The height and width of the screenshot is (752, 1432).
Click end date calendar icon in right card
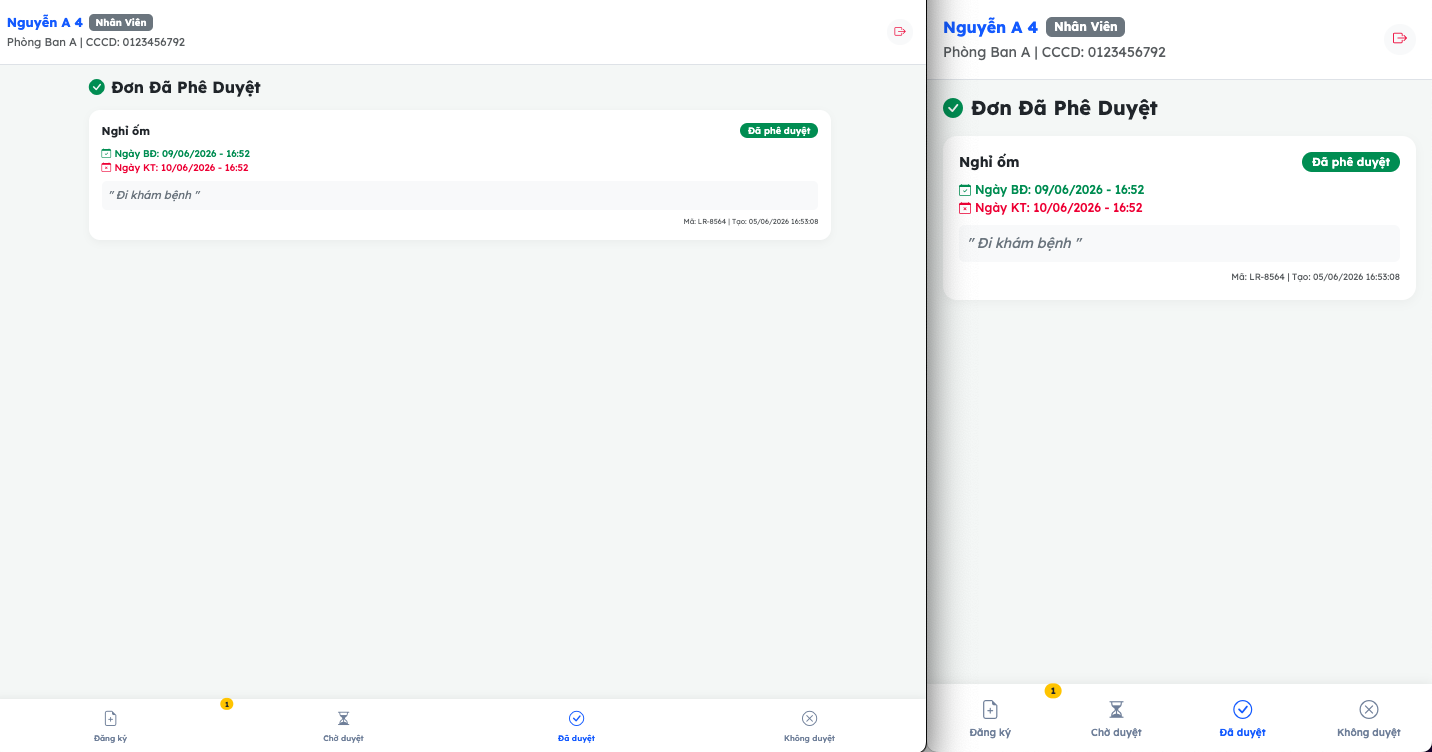965,208
